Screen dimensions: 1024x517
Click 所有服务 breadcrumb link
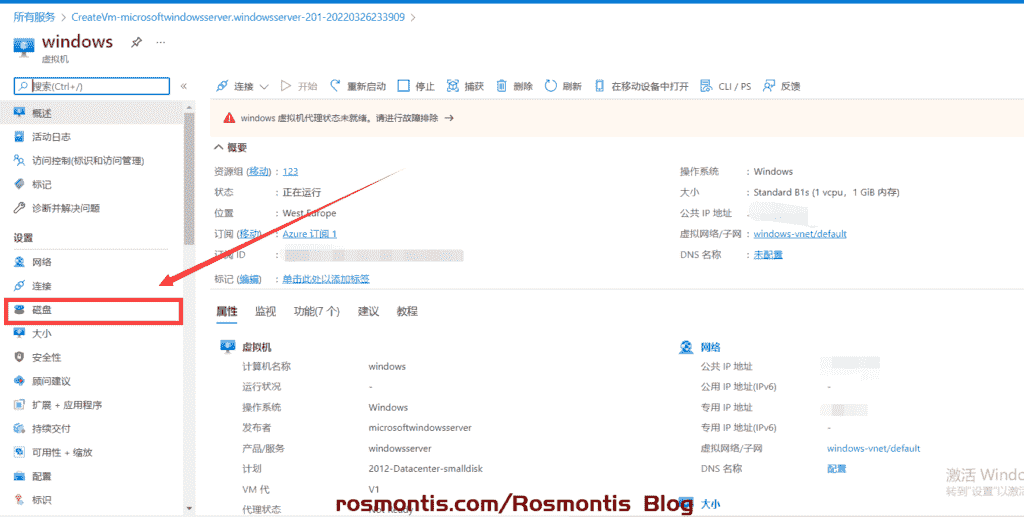pyautogui.click(x=35, y=17)
